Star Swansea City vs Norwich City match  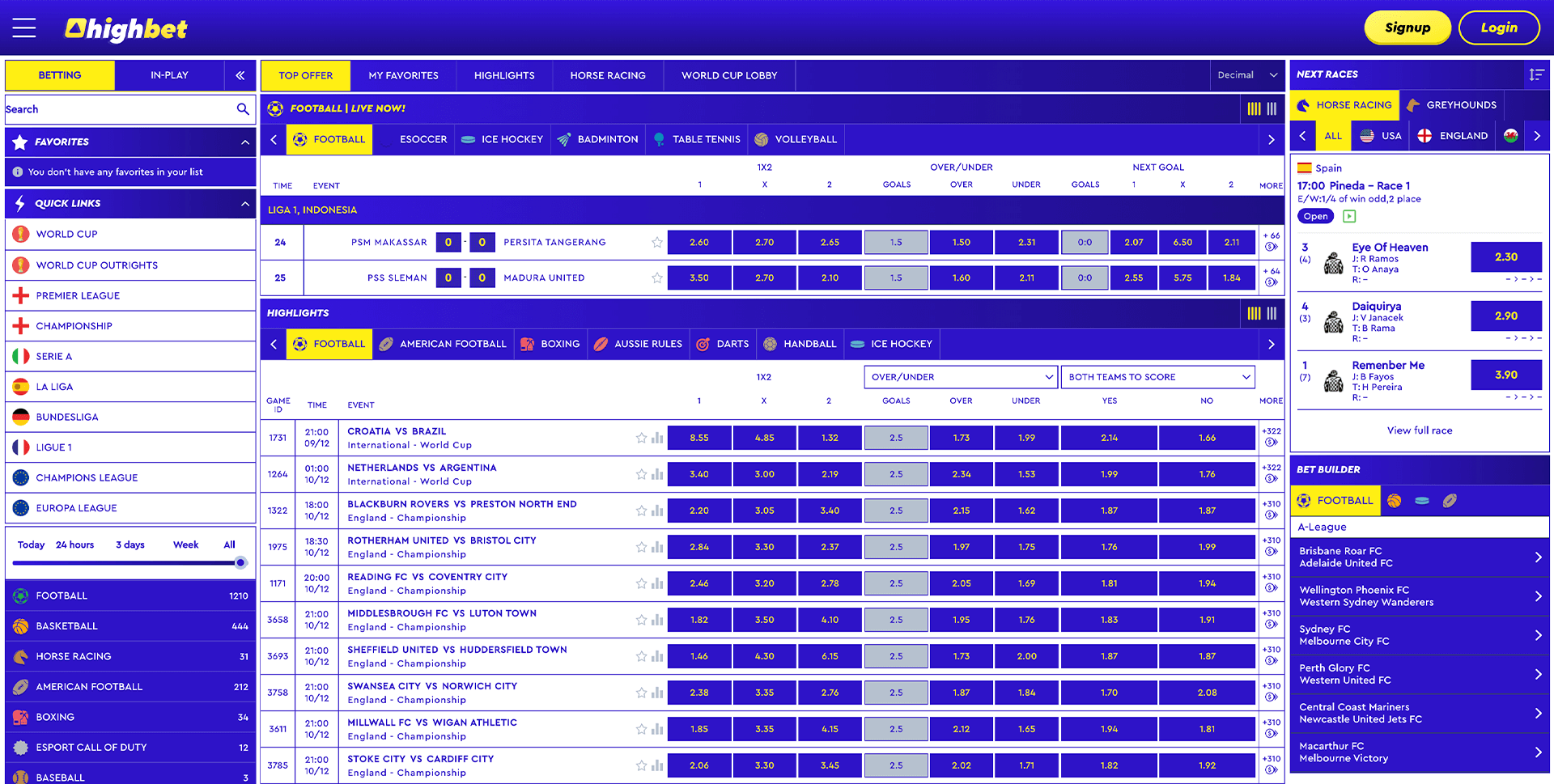pyautogui.click(x=641, y=693)
